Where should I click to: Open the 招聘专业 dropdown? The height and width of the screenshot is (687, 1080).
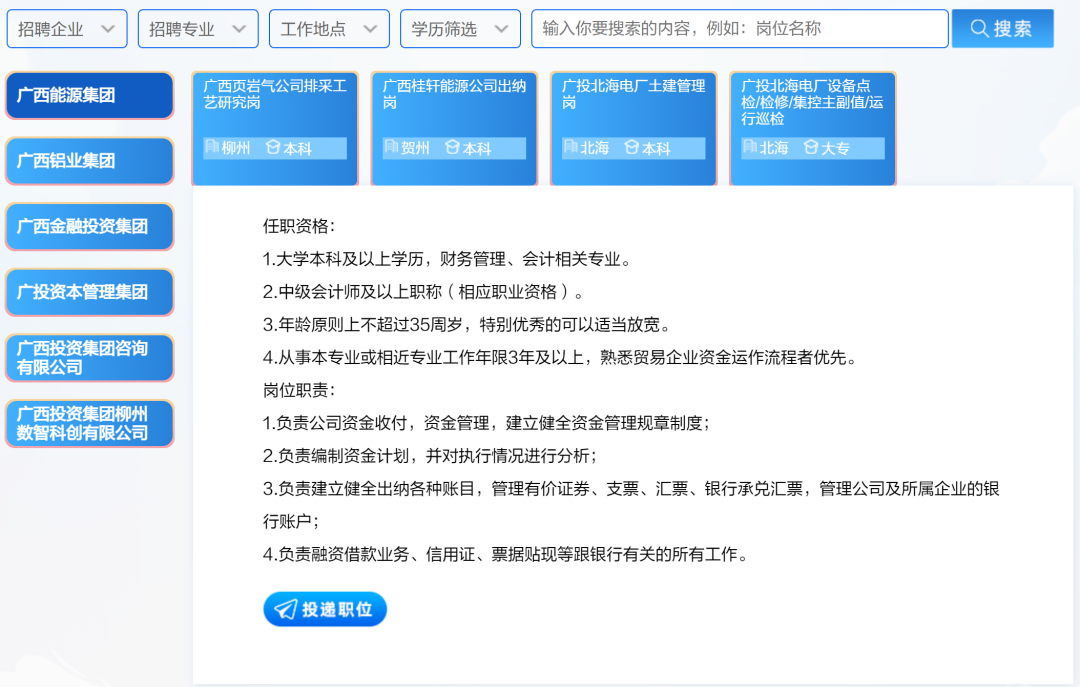pos(198,29)
